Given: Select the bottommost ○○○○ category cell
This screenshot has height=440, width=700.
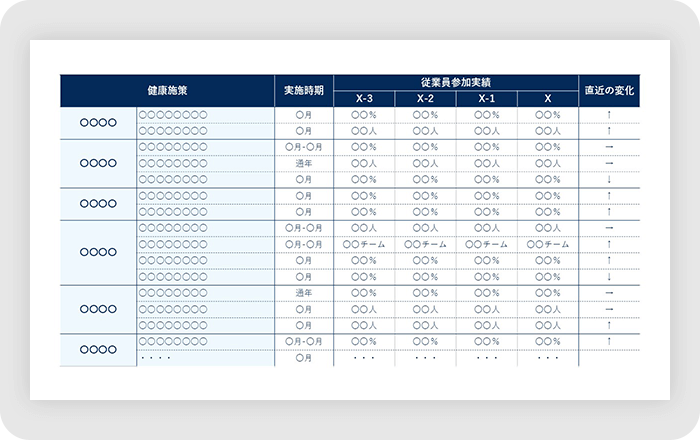Looking at the screenshot, I should pos(98,349).
